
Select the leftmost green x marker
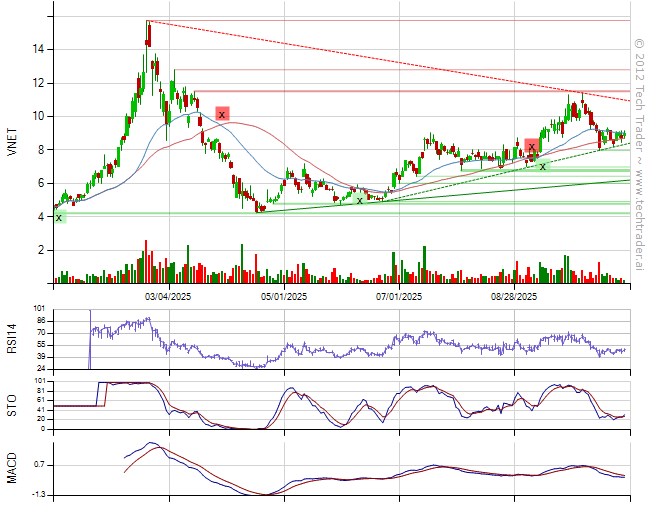(x=59, y=217)
